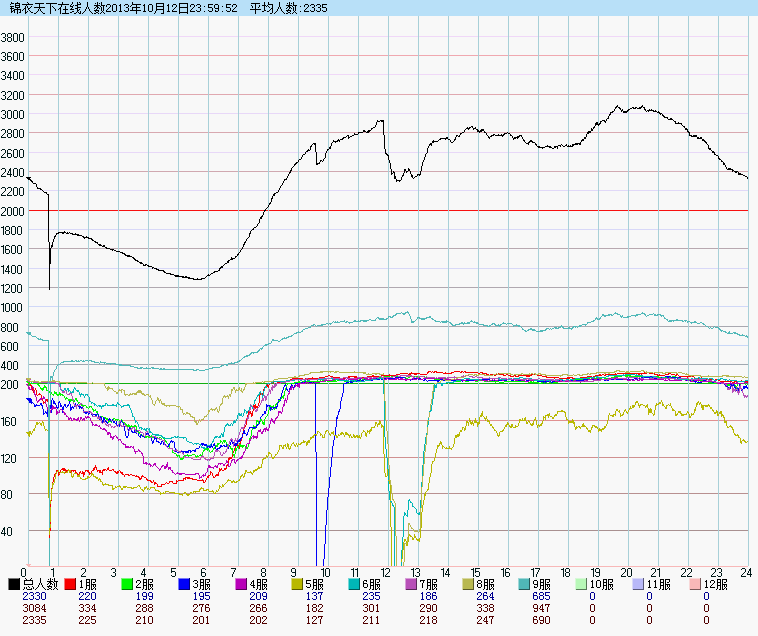This screenshot has height=636, width=758.
Task: Select the purple 4服 legend swatch
Action: (x=242, y=583)
